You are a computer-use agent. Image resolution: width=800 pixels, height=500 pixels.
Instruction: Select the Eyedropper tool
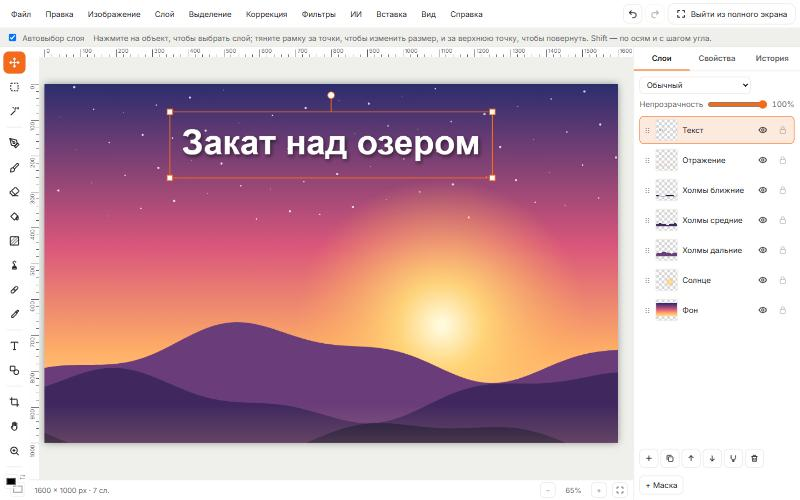point(14,314)
